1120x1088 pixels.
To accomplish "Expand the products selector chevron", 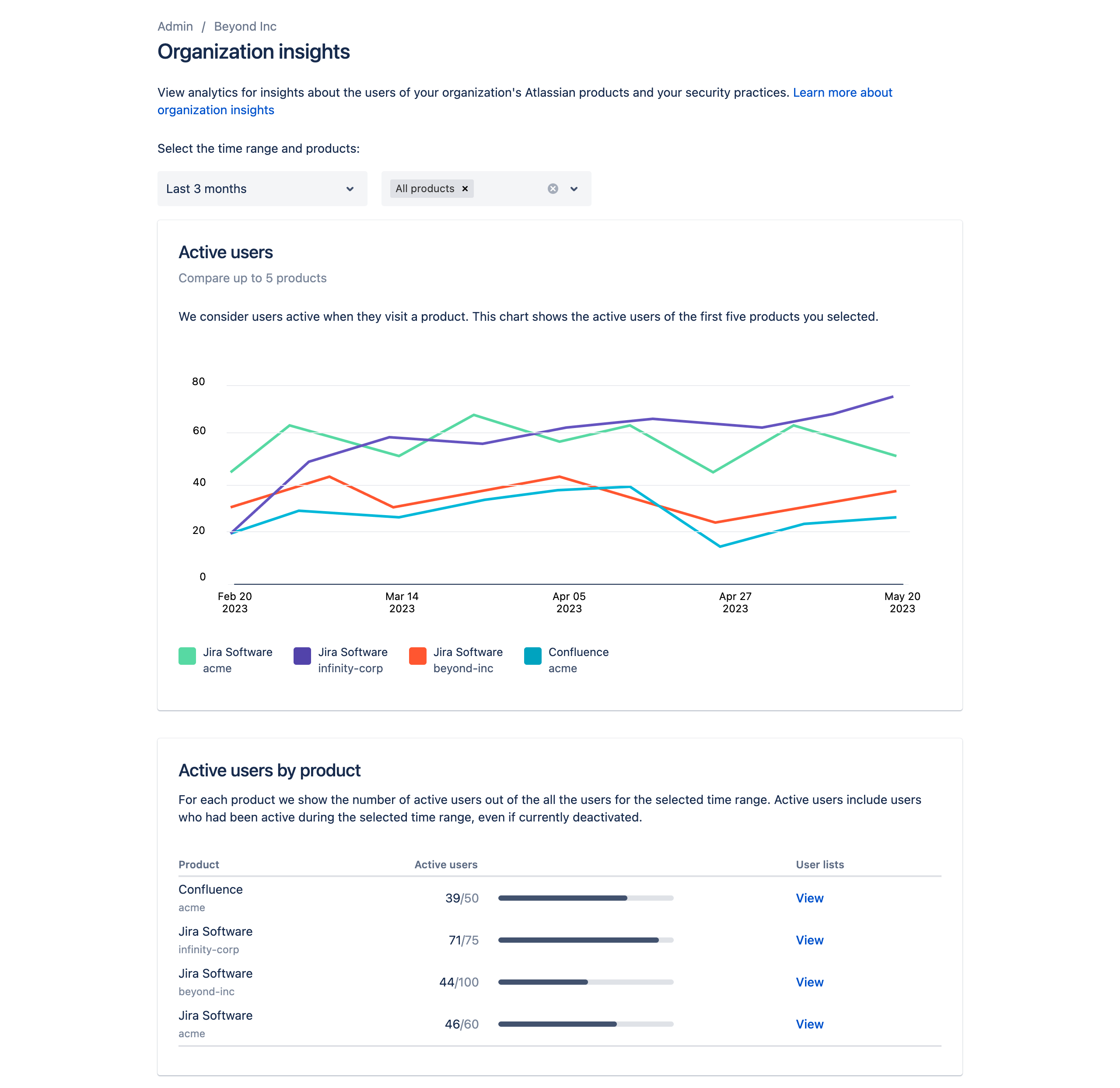I will (574, 189).
